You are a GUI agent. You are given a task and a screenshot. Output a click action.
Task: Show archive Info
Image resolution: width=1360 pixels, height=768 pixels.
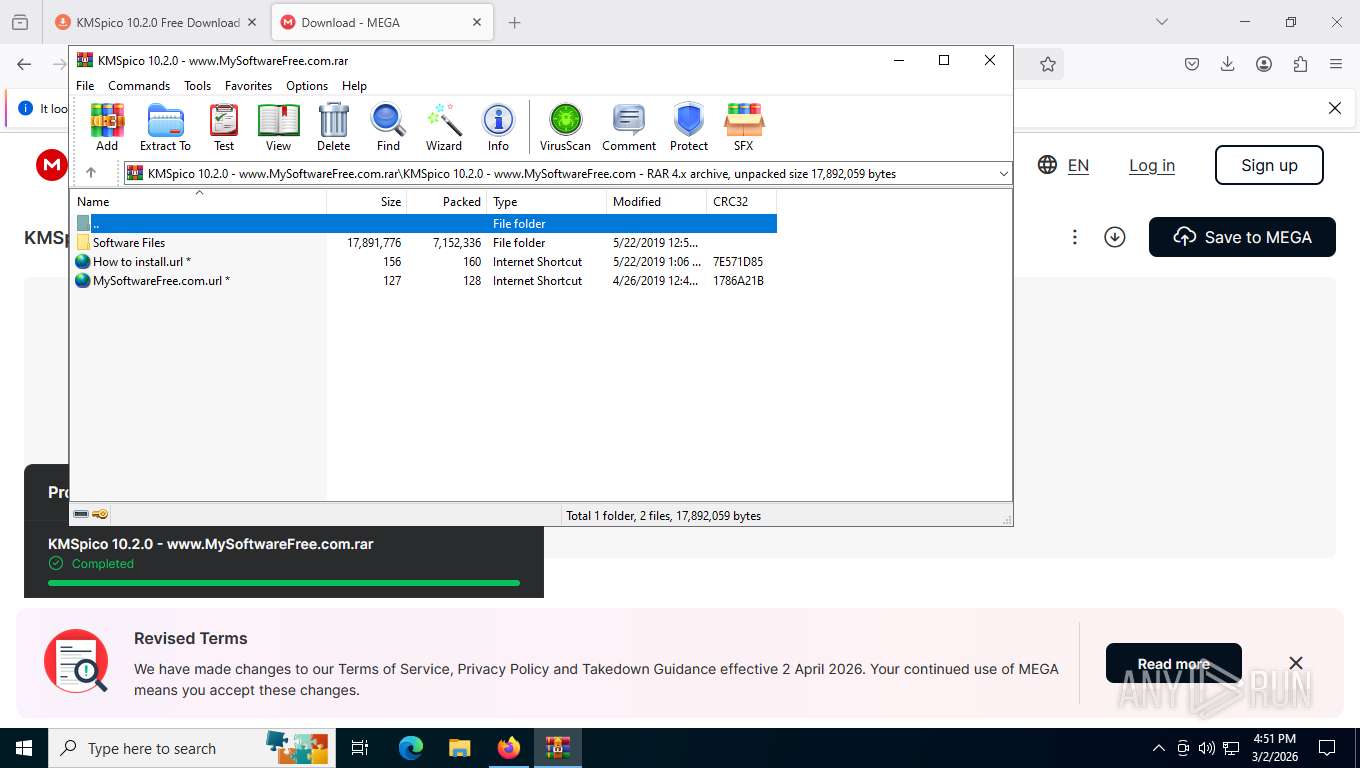[x=498, y=127]
